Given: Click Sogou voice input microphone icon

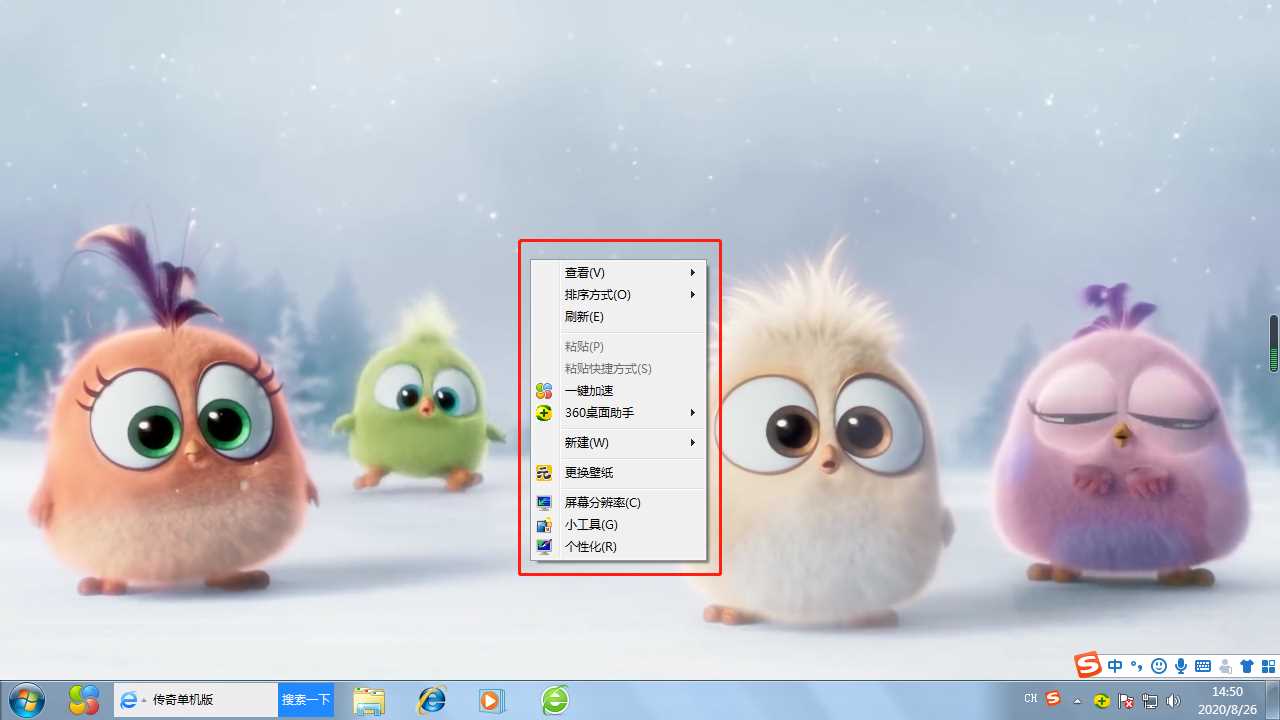Looking at the screenshot, I should coord(1181,666).
